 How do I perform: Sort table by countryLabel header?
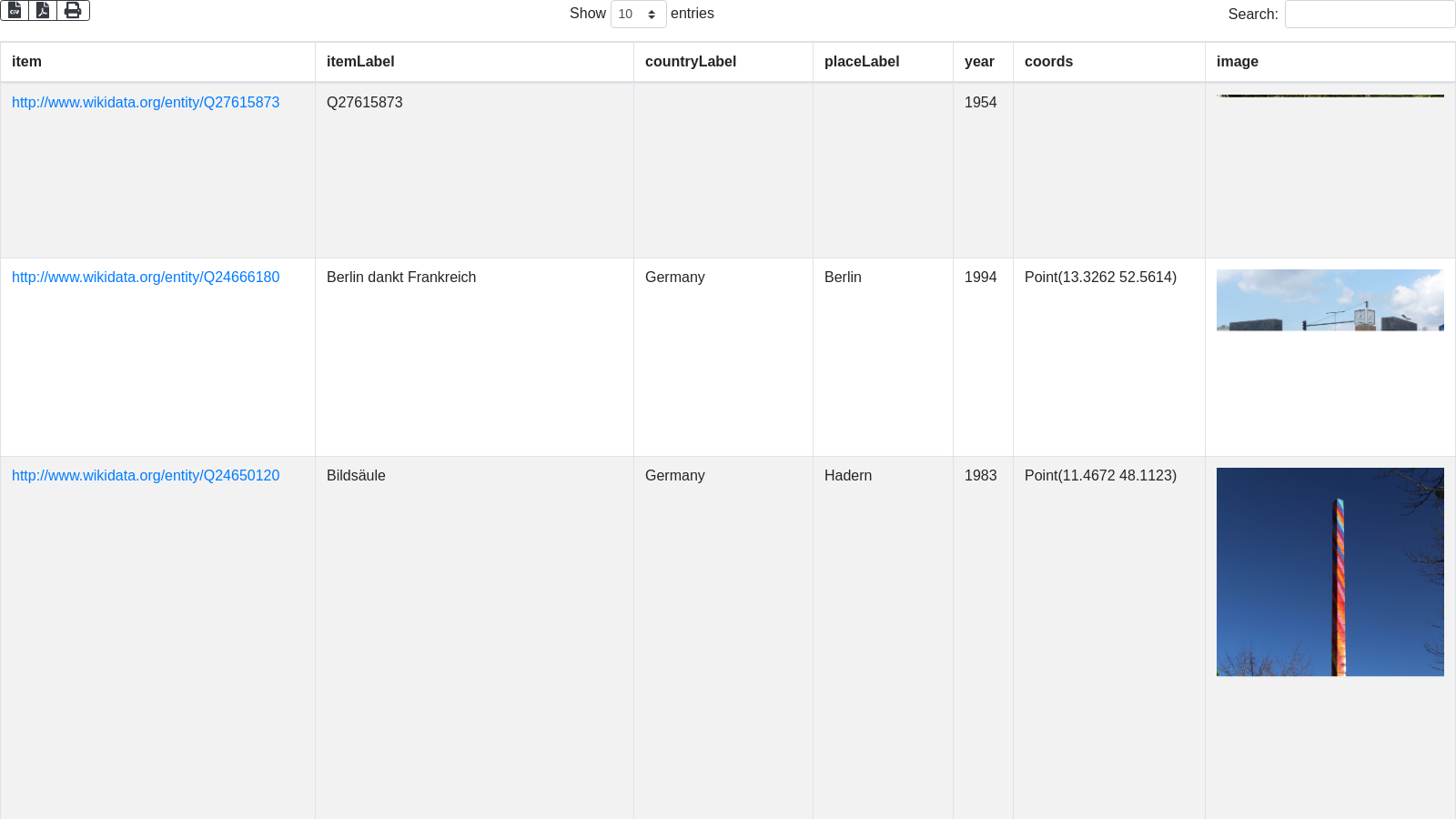point(691,62)
